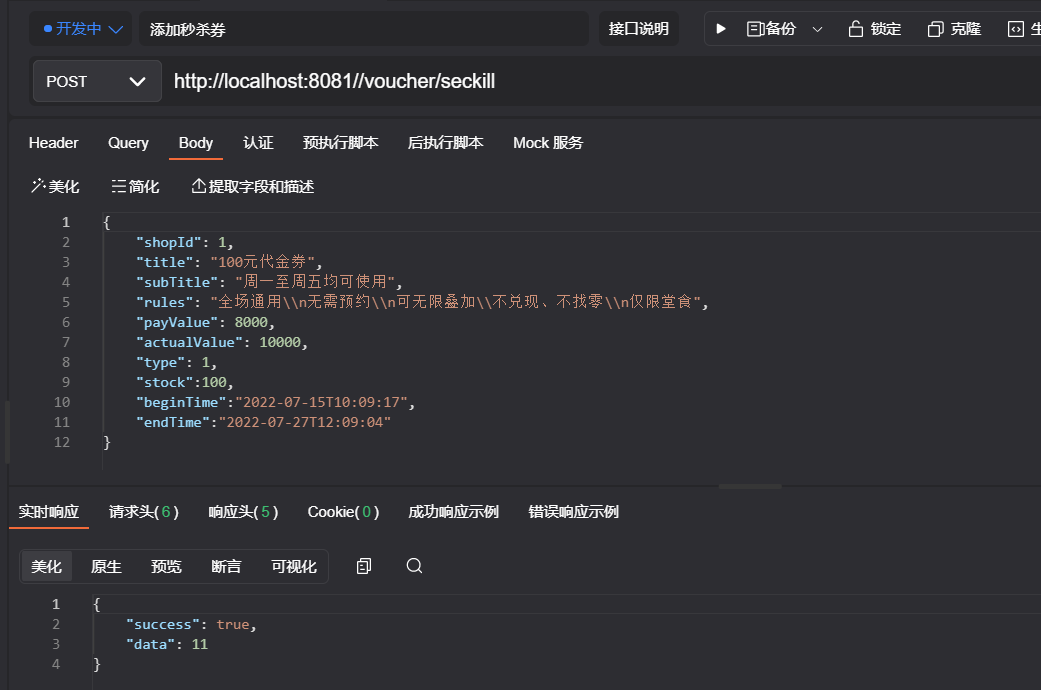Click the request URL input field
The width and height of the screenshot is (1041, 690).
coord(600,81)
